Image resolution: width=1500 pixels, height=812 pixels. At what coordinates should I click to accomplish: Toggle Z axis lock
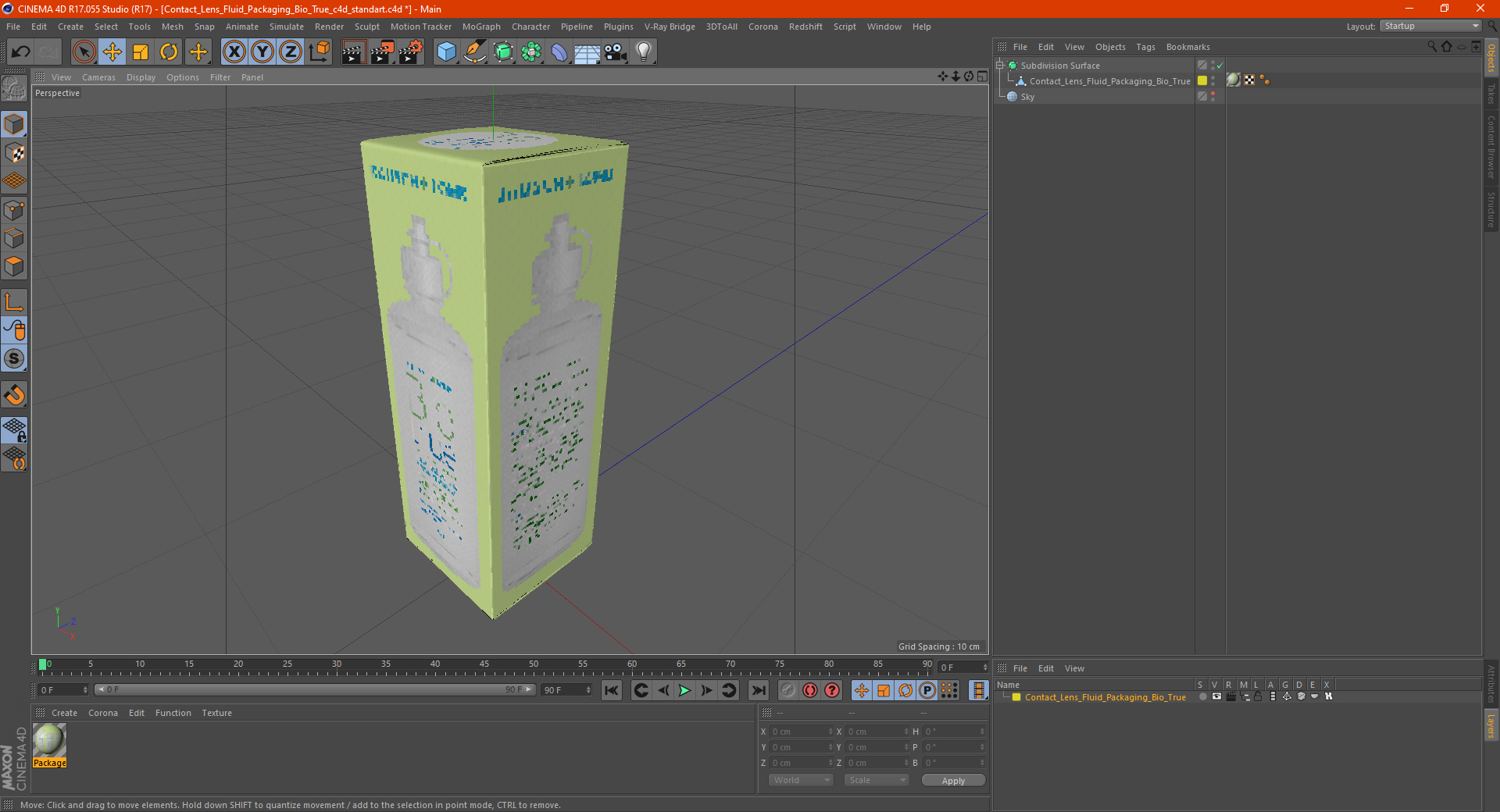[291, 52]
